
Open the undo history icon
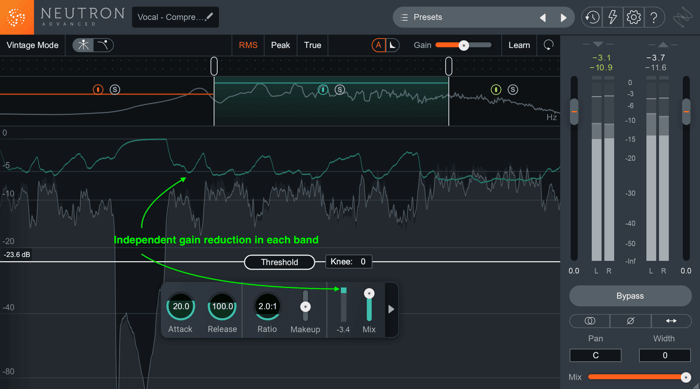coord(592,17)
